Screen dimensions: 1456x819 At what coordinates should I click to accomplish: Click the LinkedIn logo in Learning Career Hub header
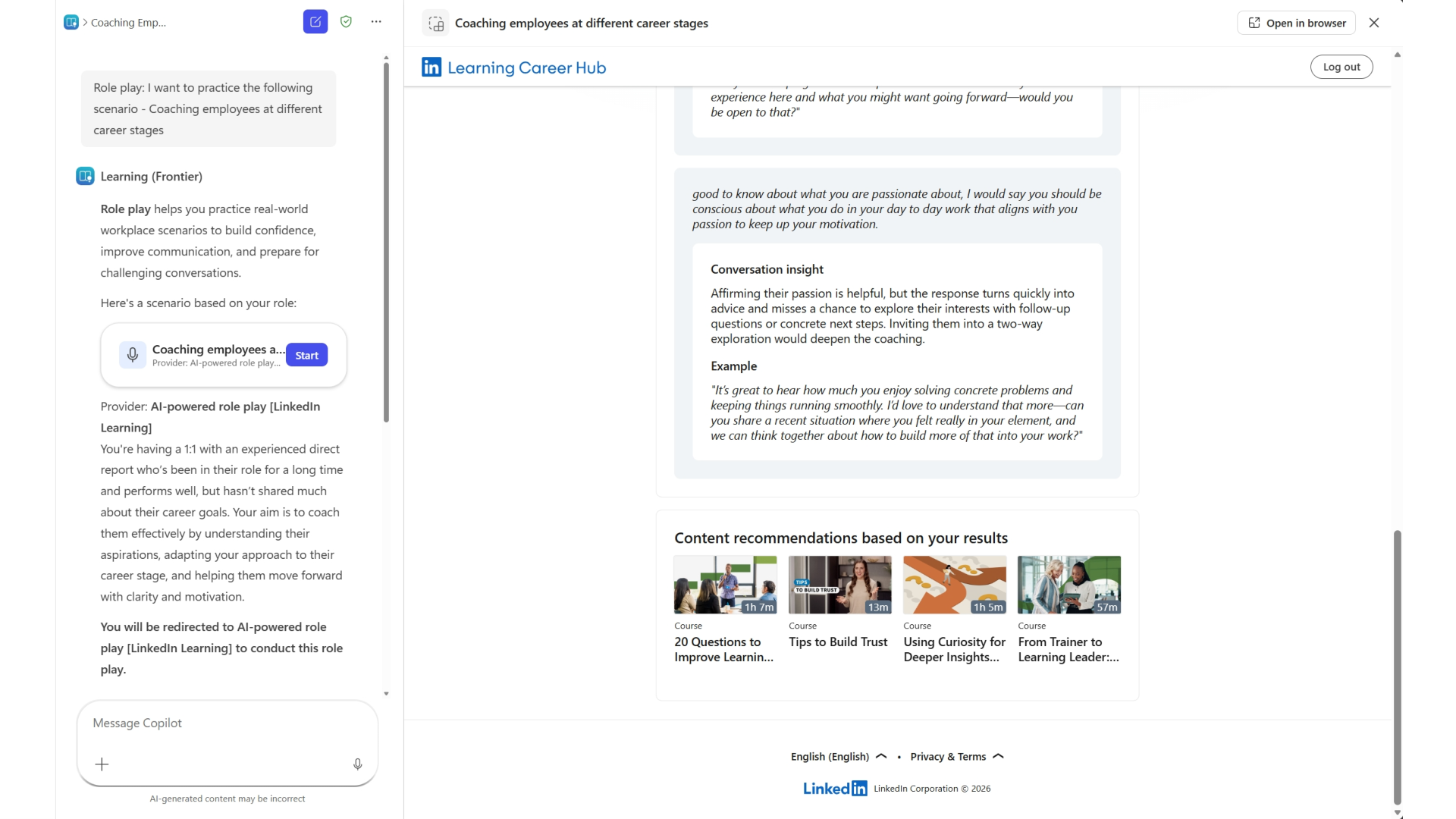[431, 67]
